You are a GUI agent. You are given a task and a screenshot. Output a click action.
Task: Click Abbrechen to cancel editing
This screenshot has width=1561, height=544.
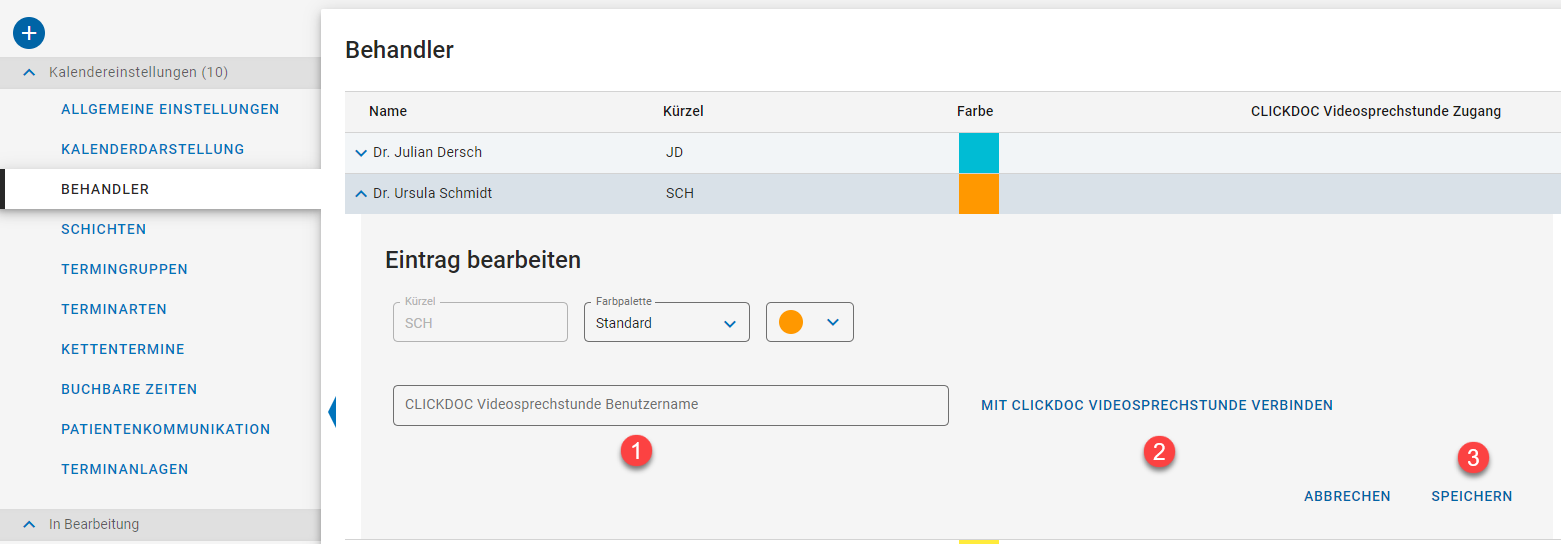[x=1346, y=496]
